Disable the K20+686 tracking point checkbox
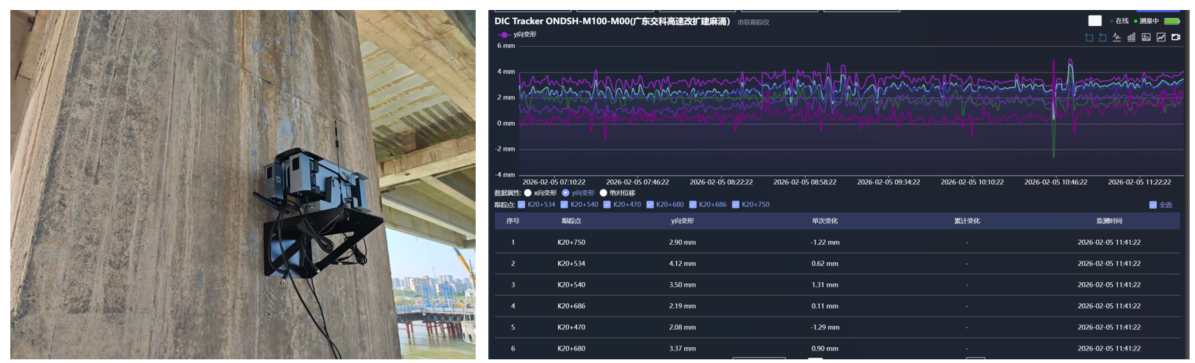The width and height of the screenshot is (1195, 363). coord(693,204)
